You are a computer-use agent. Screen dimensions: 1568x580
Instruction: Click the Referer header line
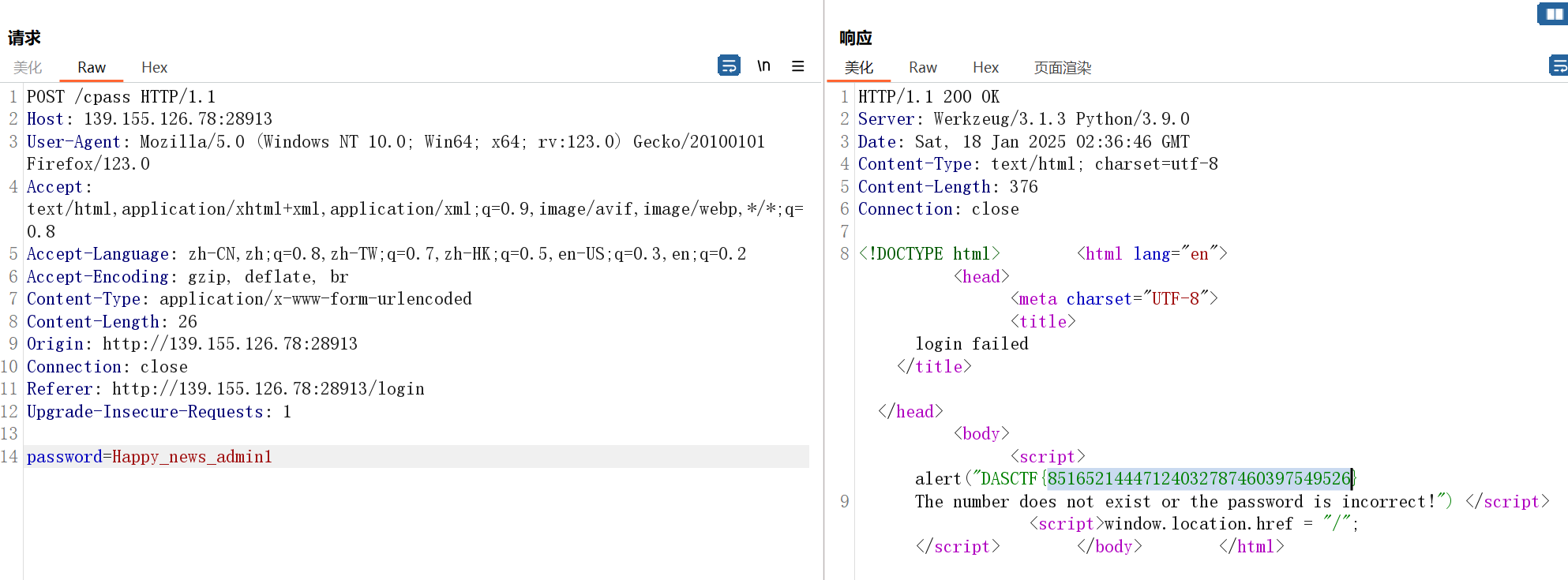[226, 389]
